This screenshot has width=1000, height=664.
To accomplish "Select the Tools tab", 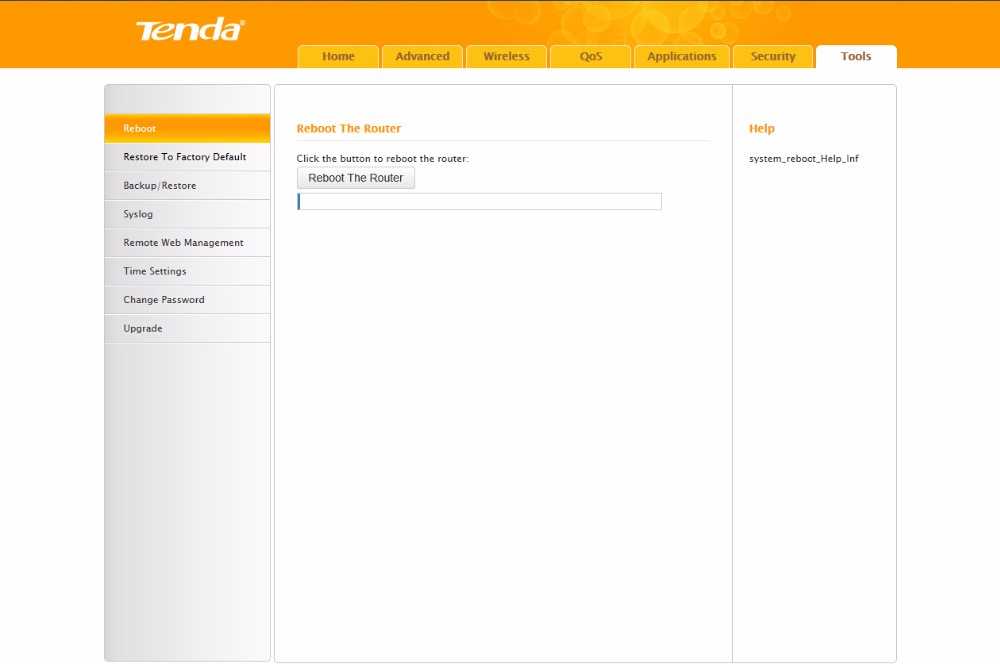I will (856, 57).
